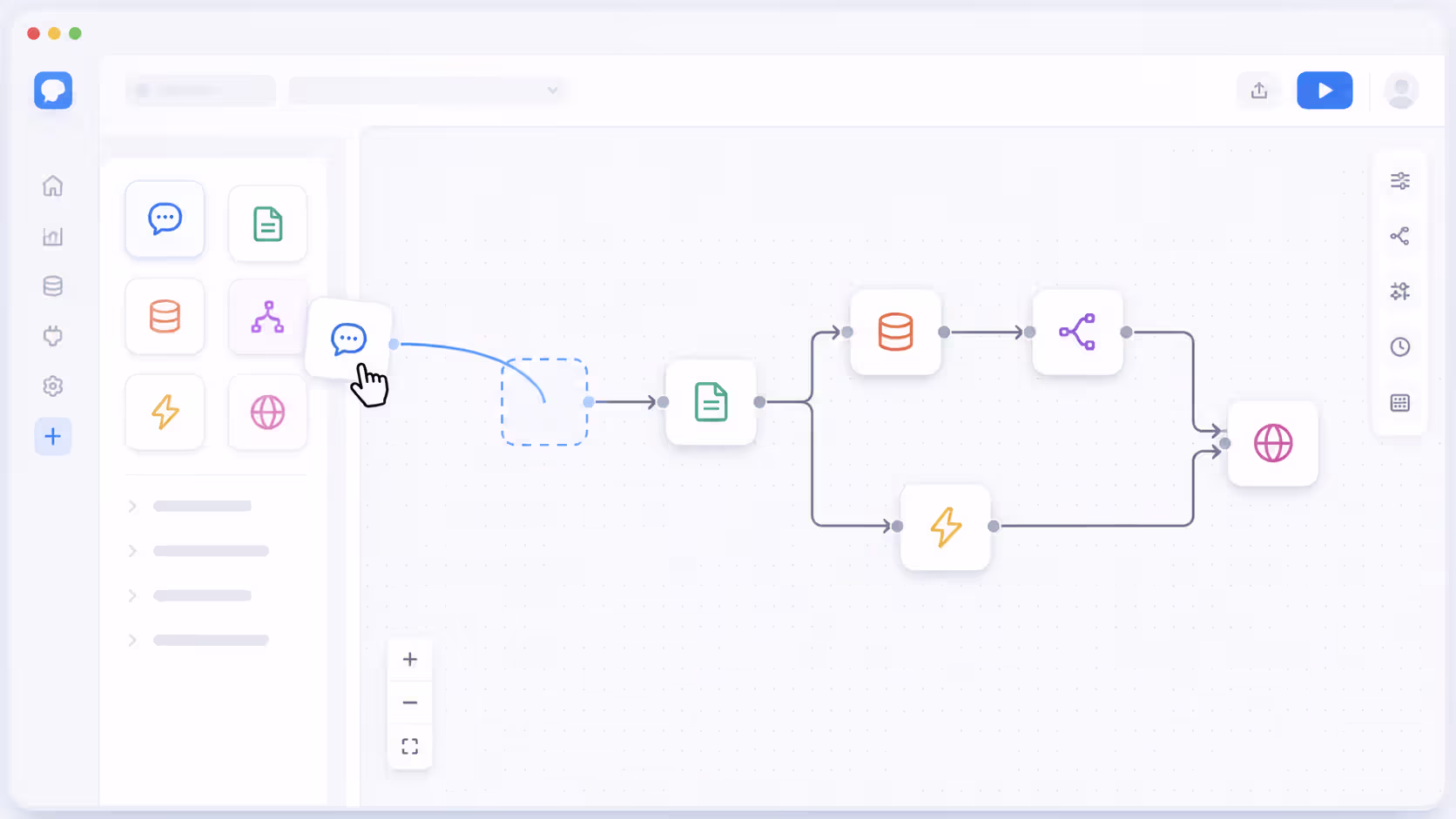Viewport: 1456px width, 819px height.
Task: Select the yellow lightning block in palette
Action: (x=165, y=412)
